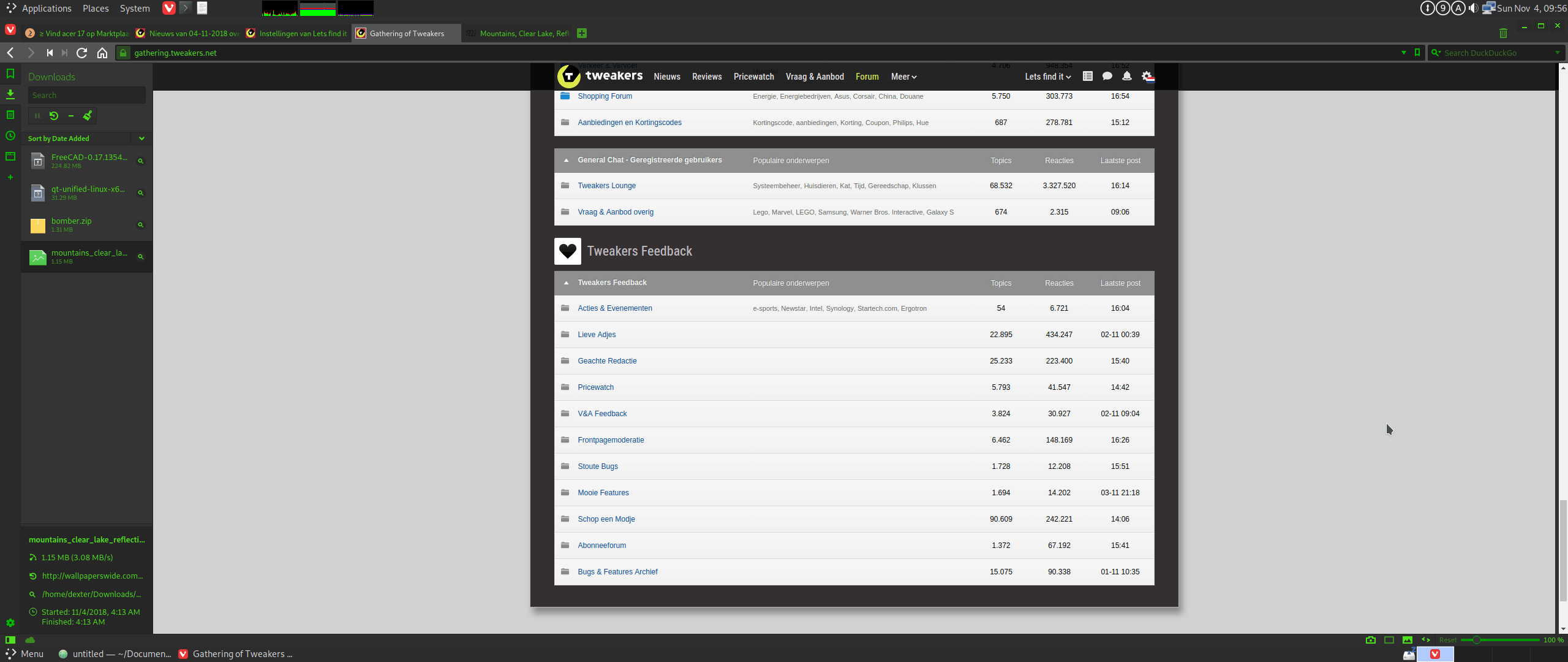This screenshot has width=1568, height=662.
Task: Click the Reset zoom button
Action: tap(1448, 640)
